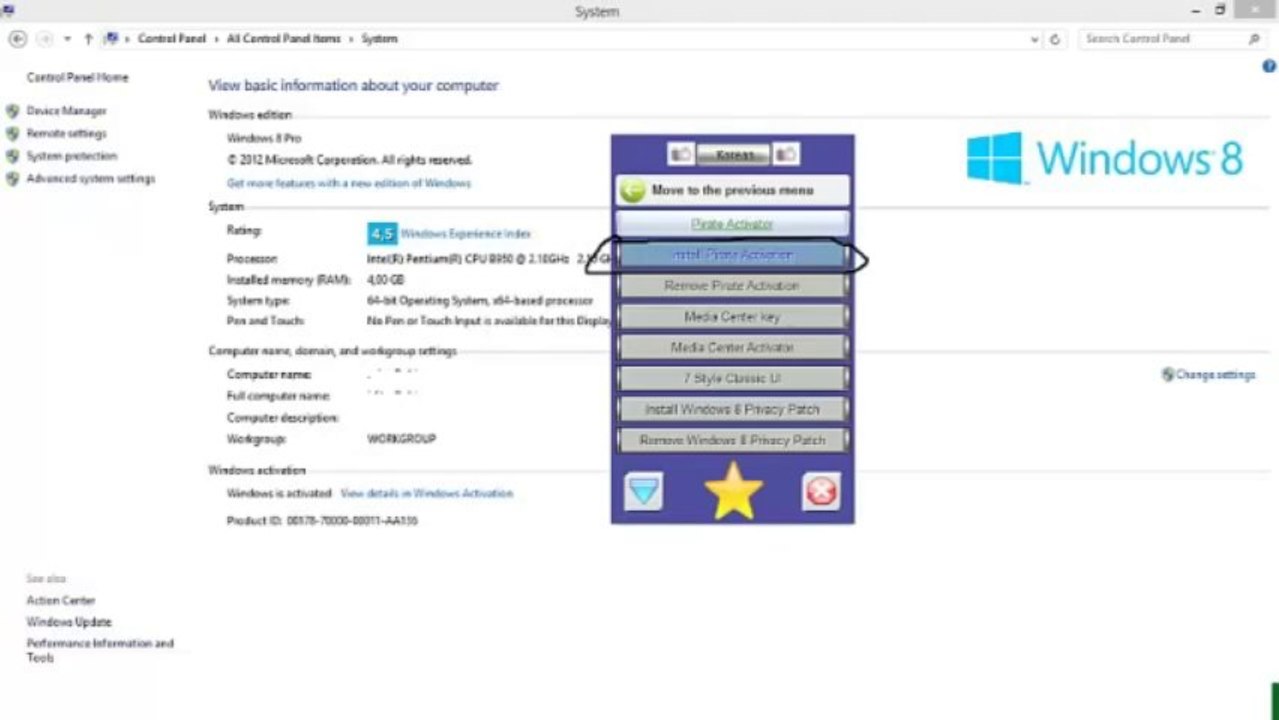Click the WORKGROUP value text
The height and width of the screenshot is (720, 1279).
click(402, 439)
